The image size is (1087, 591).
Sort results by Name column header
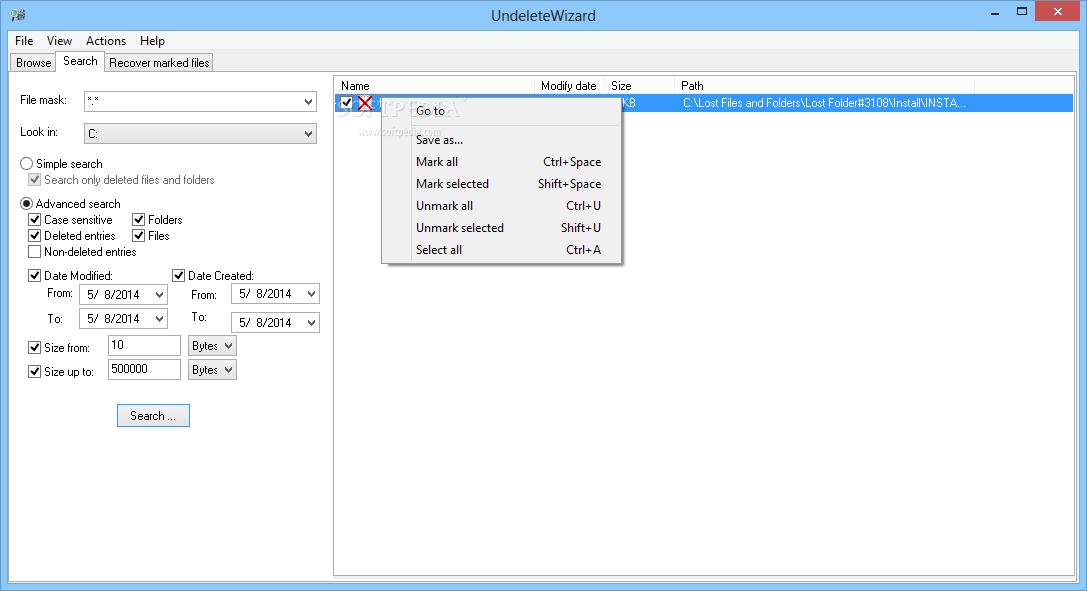coord(435,86)
